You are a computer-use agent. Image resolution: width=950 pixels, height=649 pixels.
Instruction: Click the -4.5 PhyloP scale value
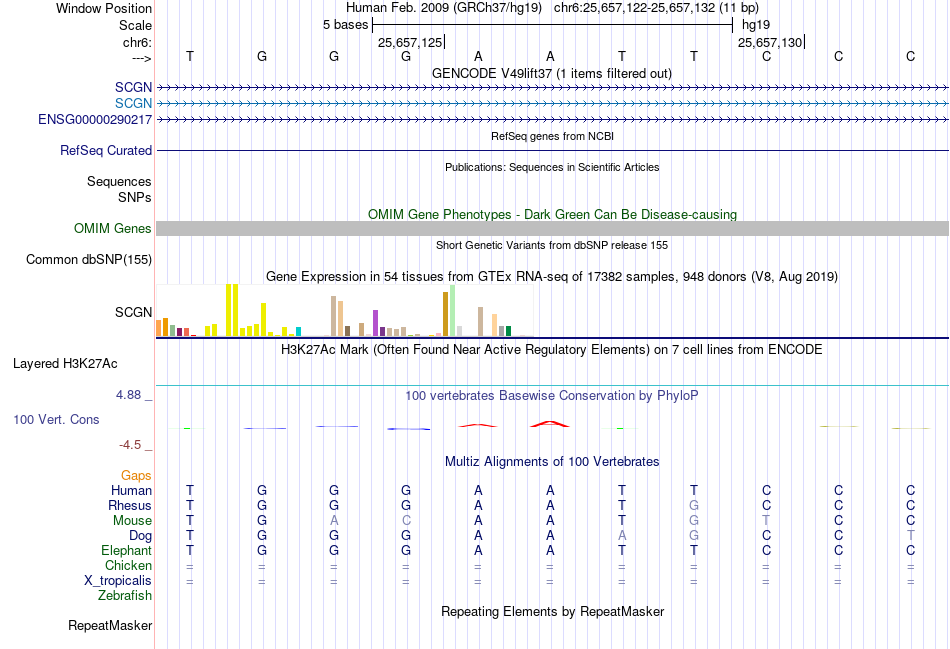[130, 445]
